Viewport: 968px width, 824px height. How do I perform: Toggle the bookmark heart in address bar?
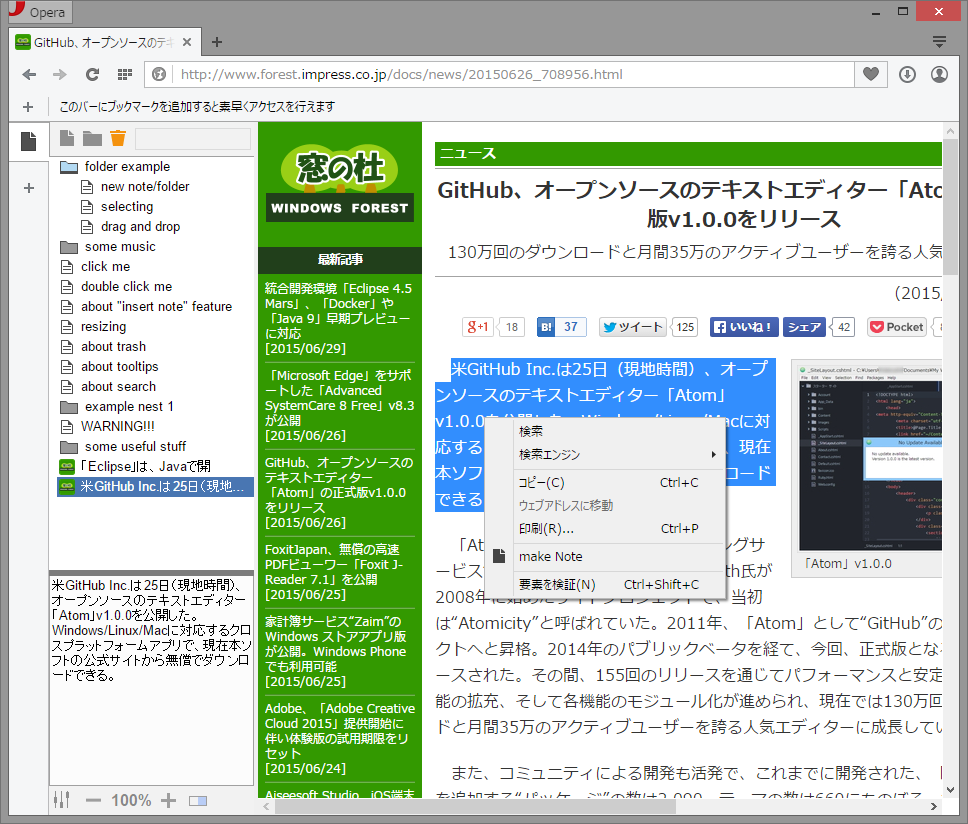coord(870,74)
